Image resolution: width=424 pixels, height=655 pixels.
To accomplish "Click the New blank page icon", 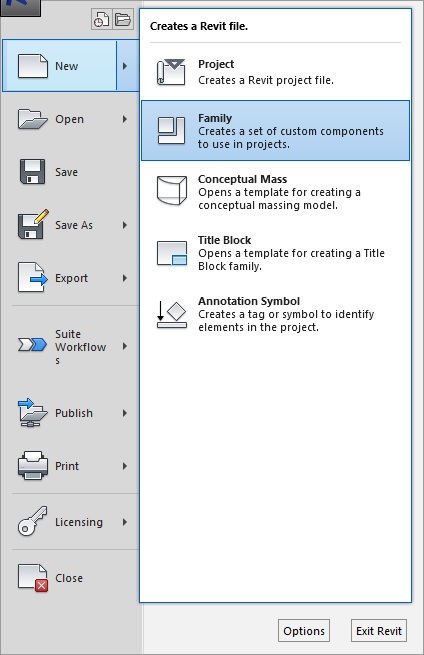I will click(33, 66).
